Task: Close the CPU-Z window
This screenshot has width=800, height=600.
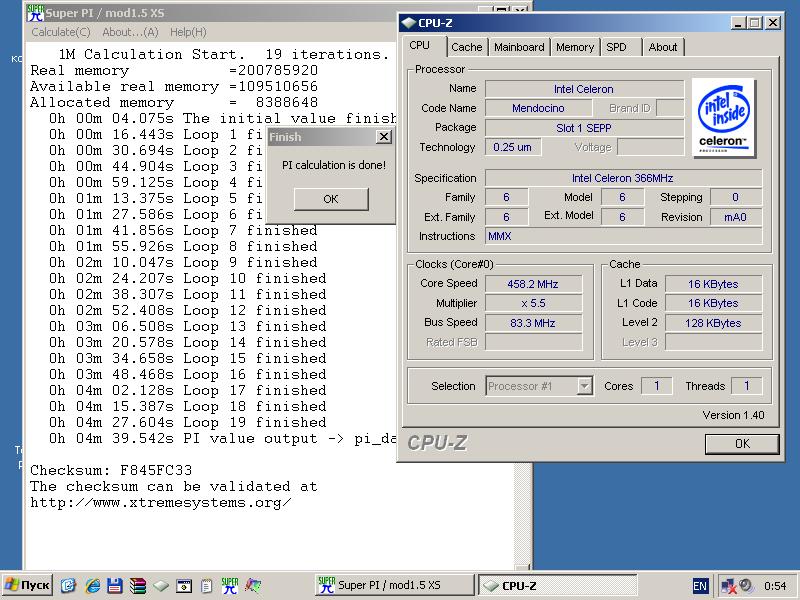Action: [773, 23]
